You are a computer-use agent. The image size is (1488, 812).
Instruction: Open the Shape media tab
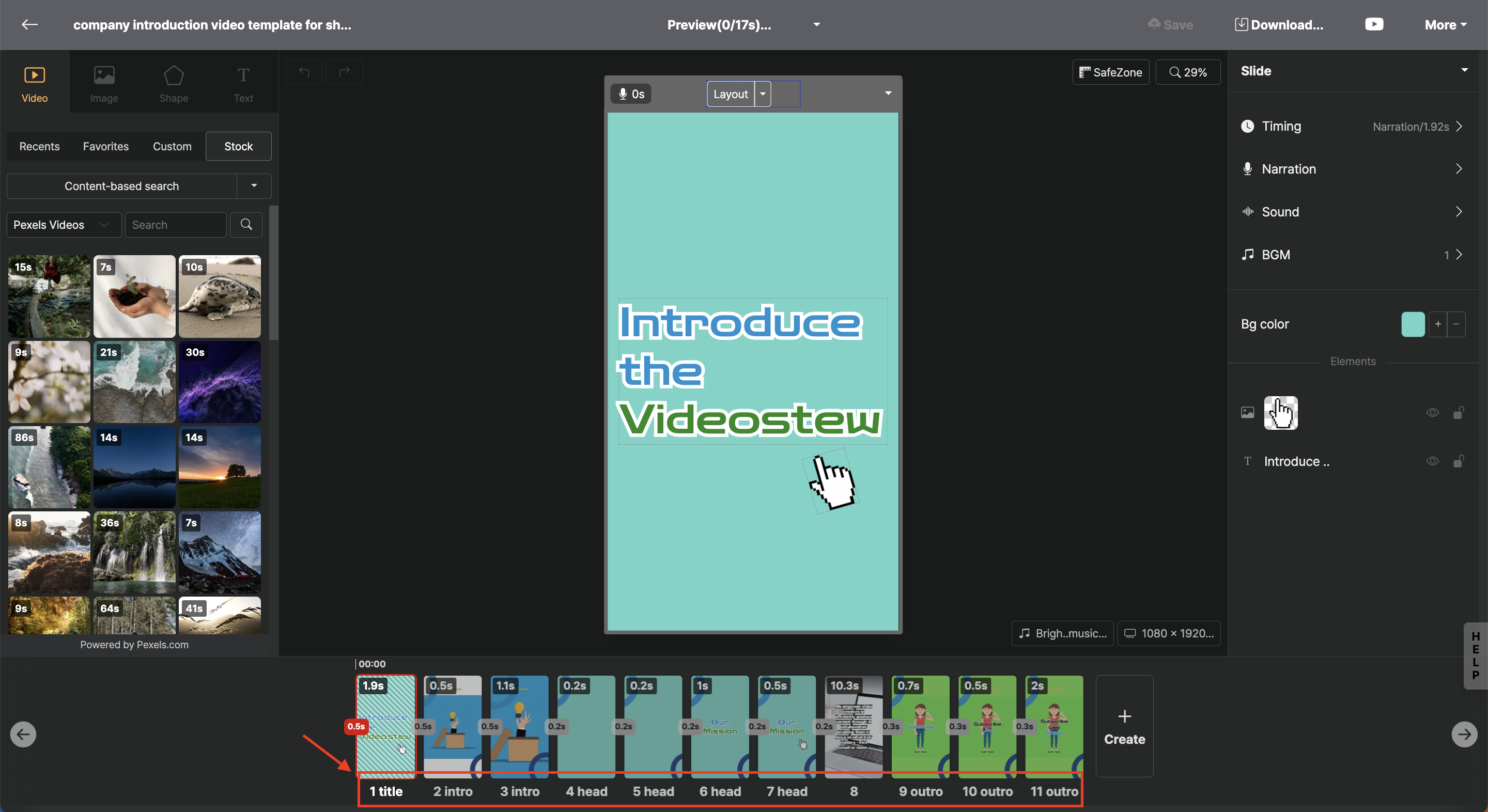pos(174,84)
